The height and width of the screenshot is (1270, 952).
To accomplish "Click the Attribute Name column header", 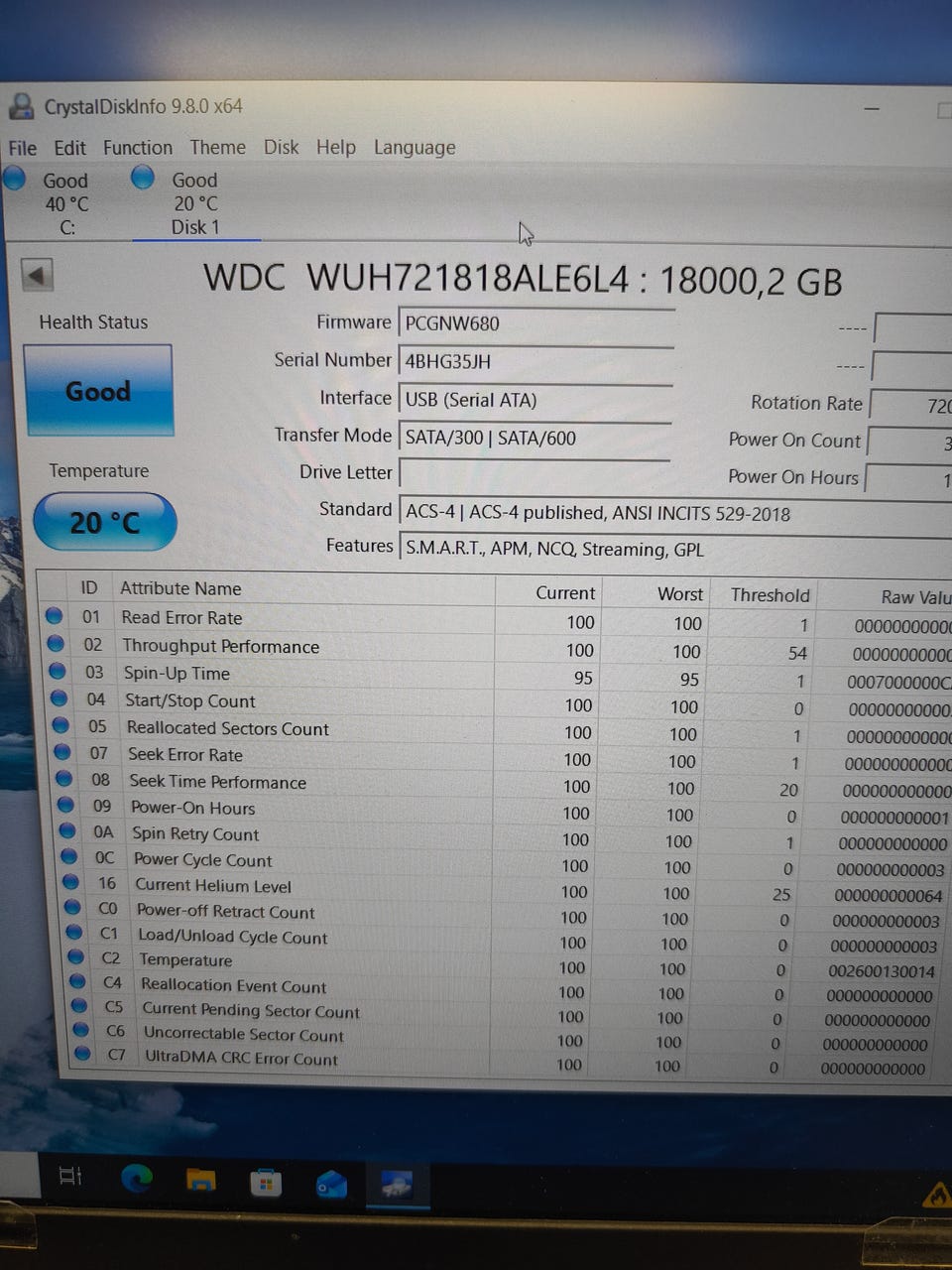I will (180, 588).
